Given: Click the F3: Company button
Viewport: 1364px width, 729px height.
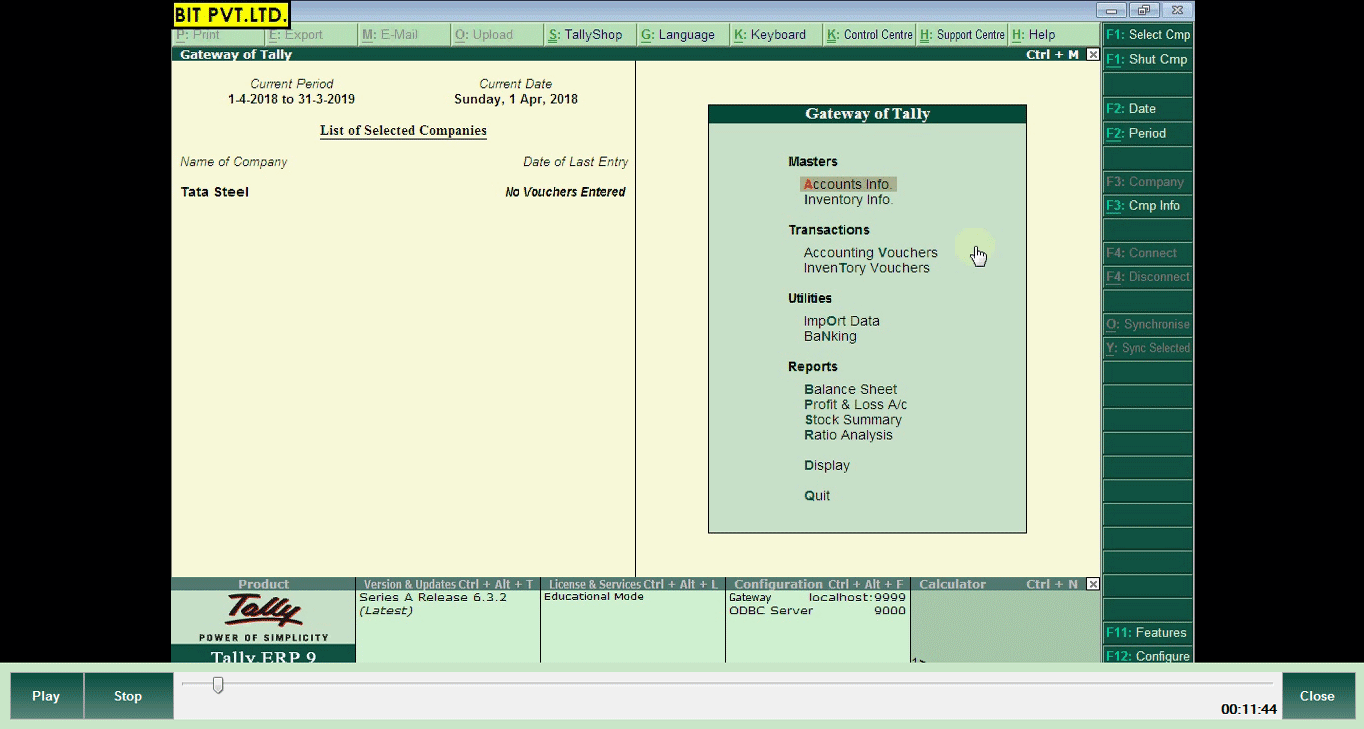Looking at the screenshot, I should 1147,182.
